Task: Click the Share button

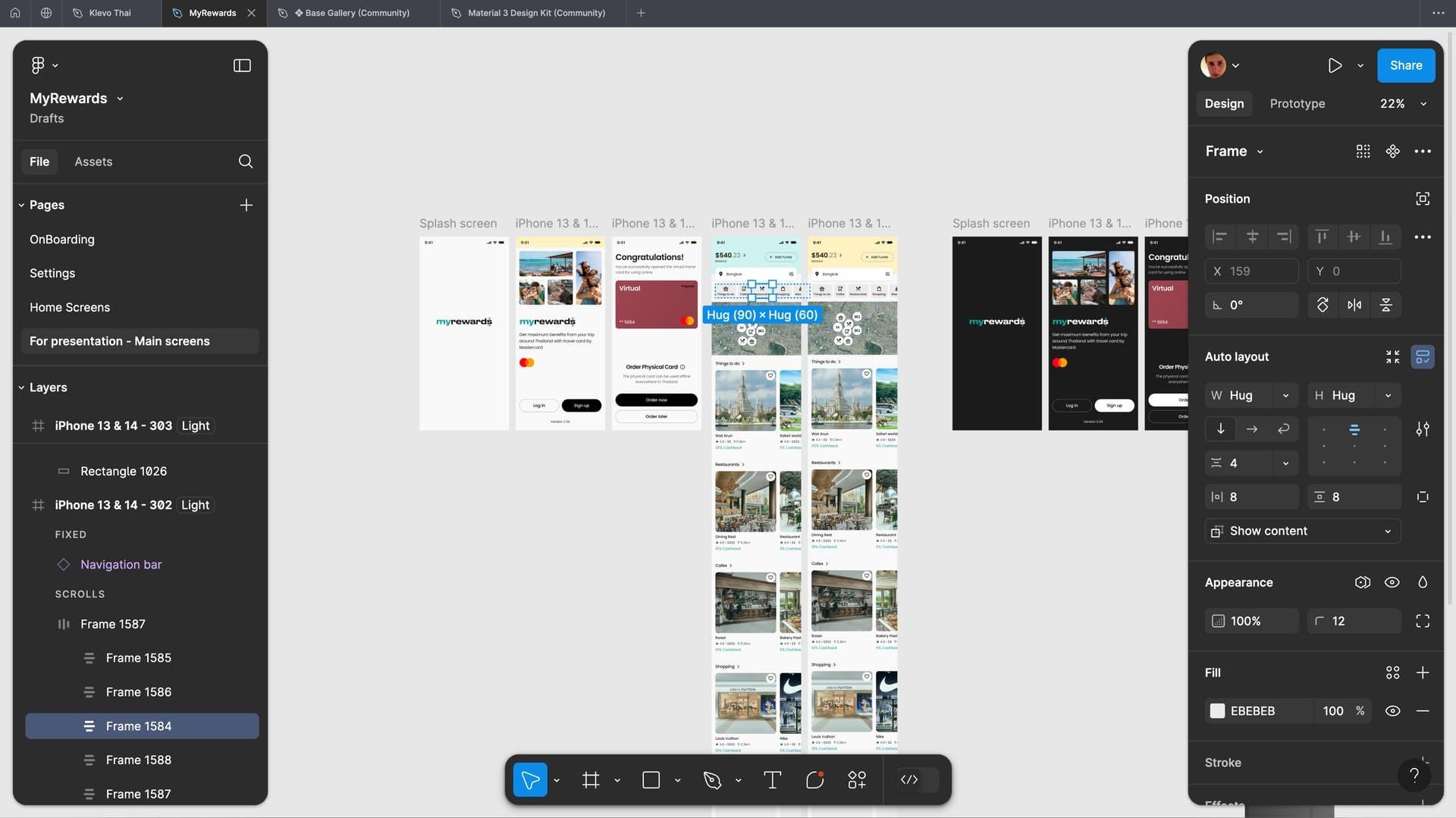Action: click(1405, 66)
